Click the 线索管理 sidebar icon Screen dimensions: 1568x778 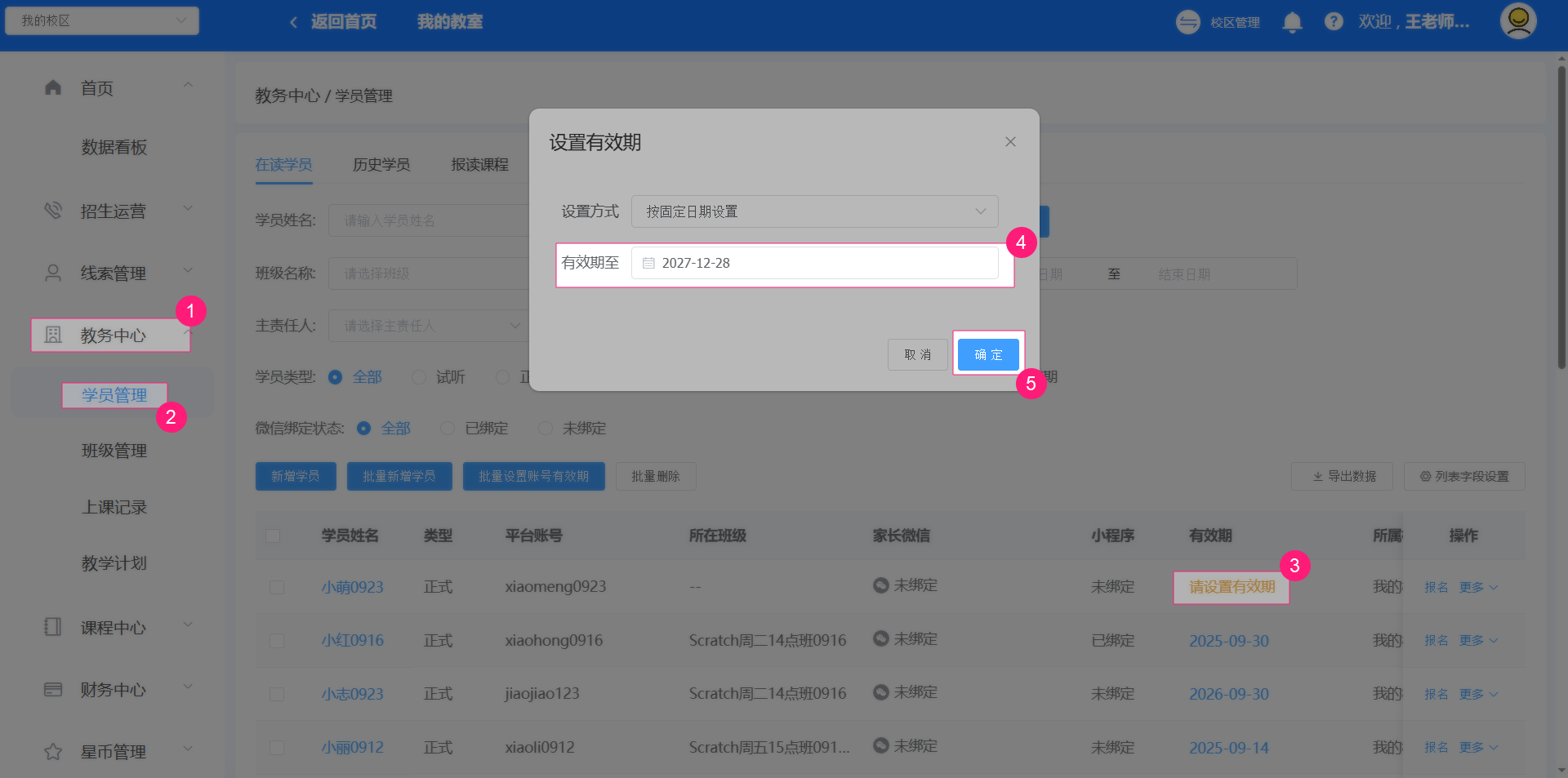53,273
